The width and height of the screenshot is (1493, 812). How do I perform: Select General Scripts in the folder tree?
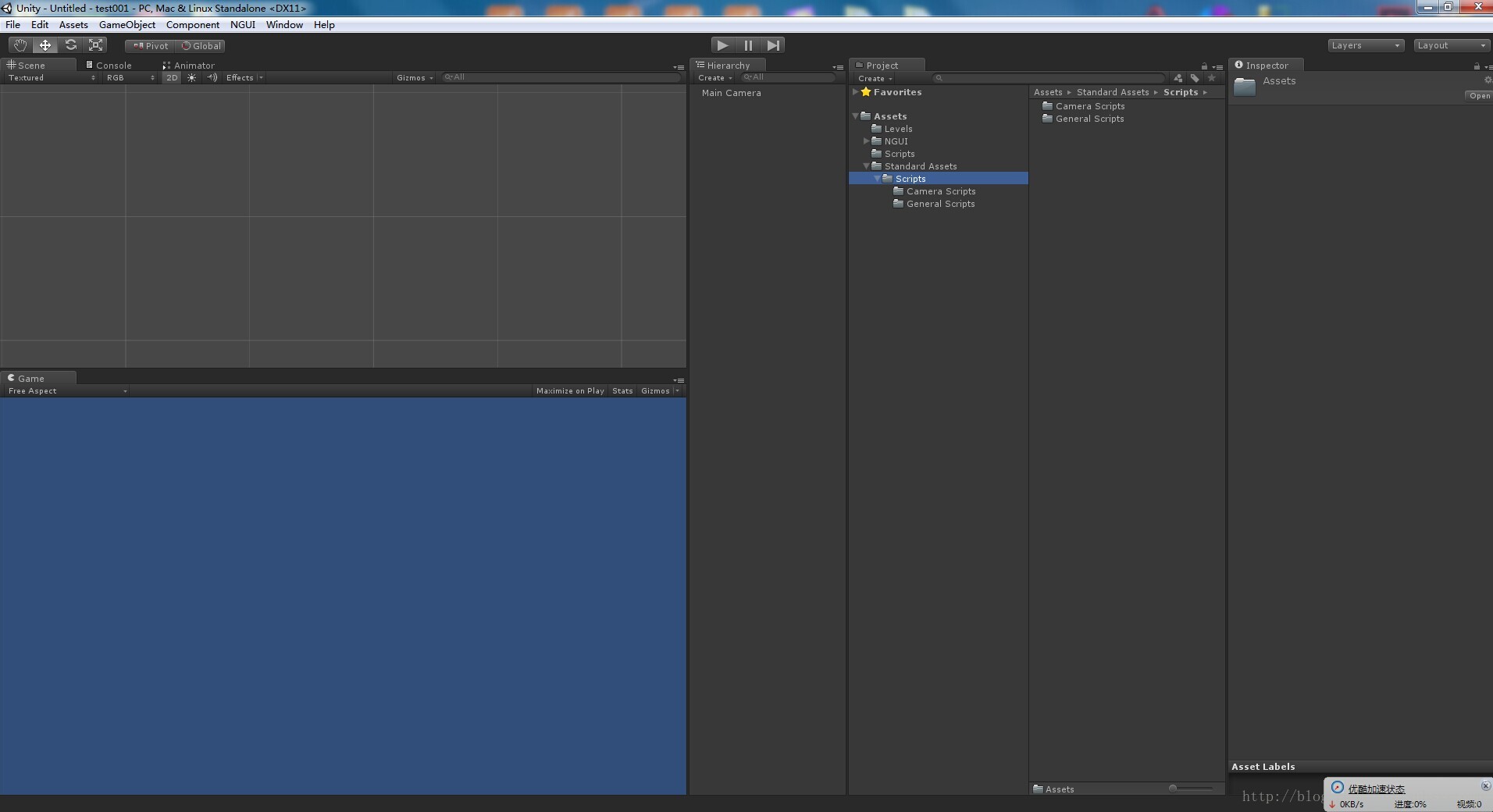(x=934, y=204)
